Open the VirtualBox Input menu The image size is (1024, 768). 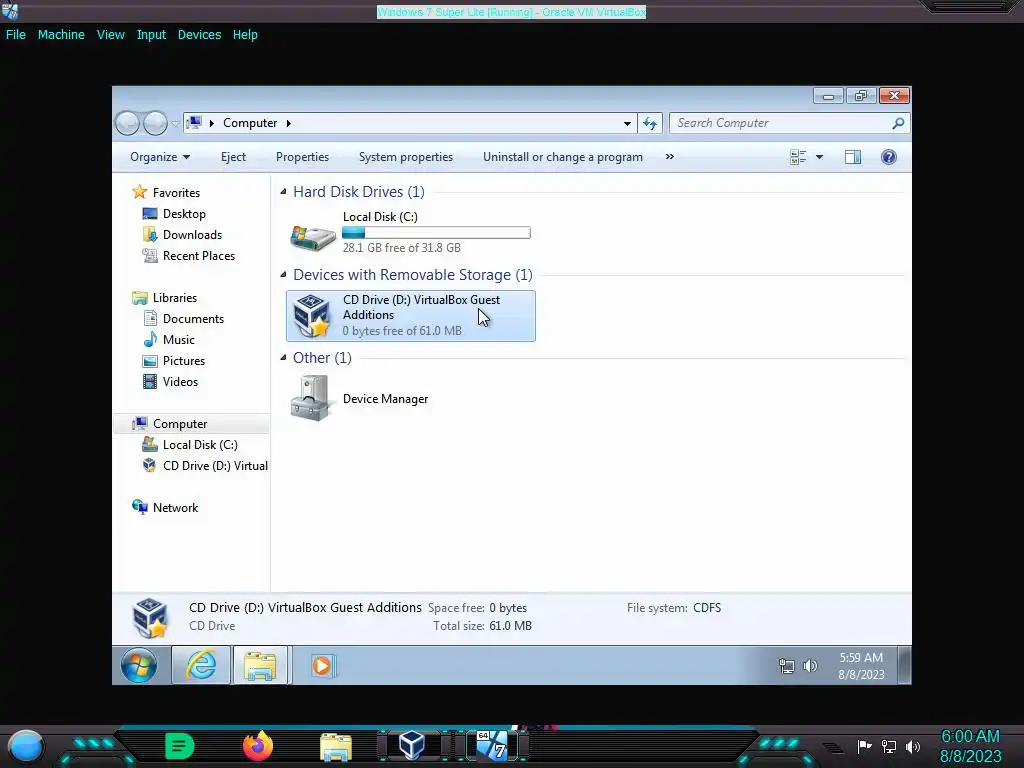(151, 35)
